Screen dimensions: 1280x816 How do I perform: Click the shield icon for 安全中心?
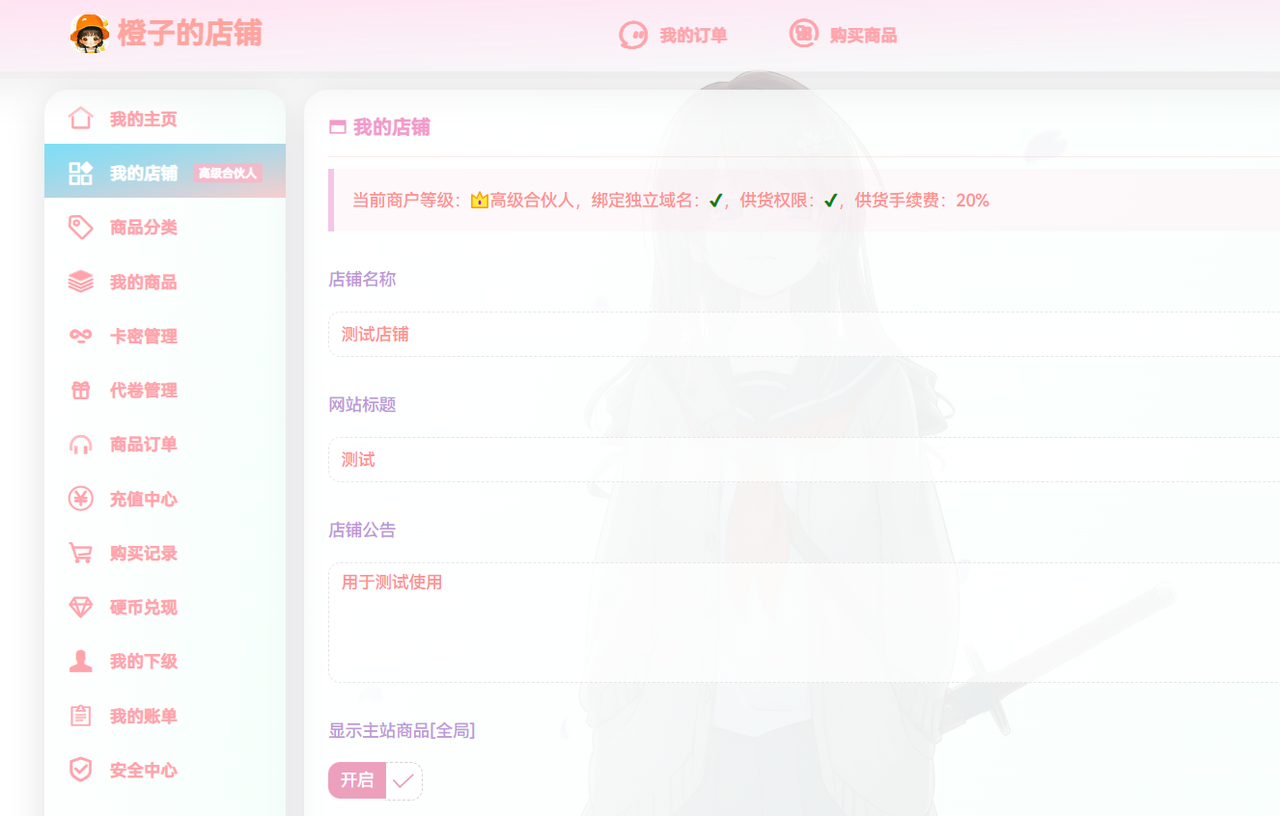(x=81, y=770)
